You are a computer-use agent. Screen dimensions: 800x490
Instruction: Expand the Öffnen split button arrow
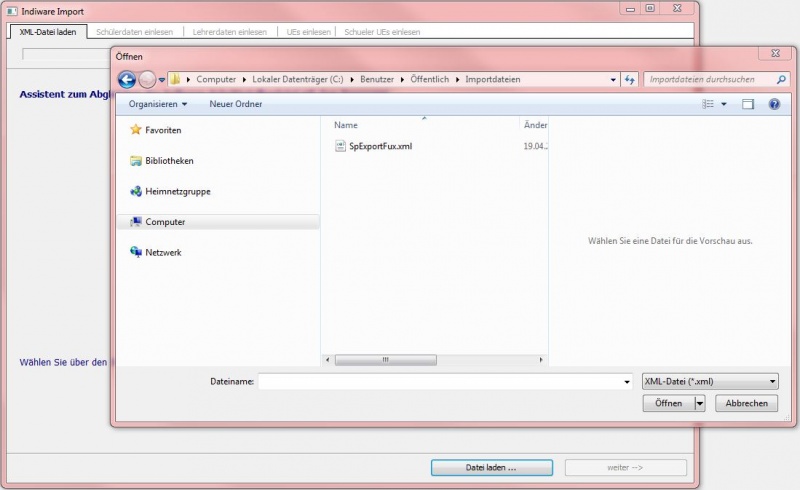pyautogui.click(x=700, y=403)
